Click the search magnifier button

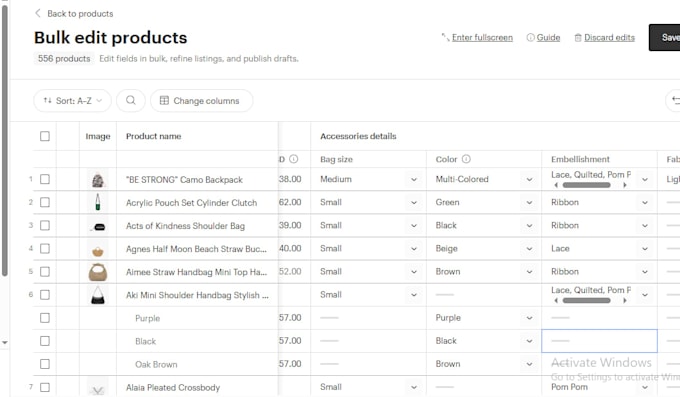(x=131, y=101)
